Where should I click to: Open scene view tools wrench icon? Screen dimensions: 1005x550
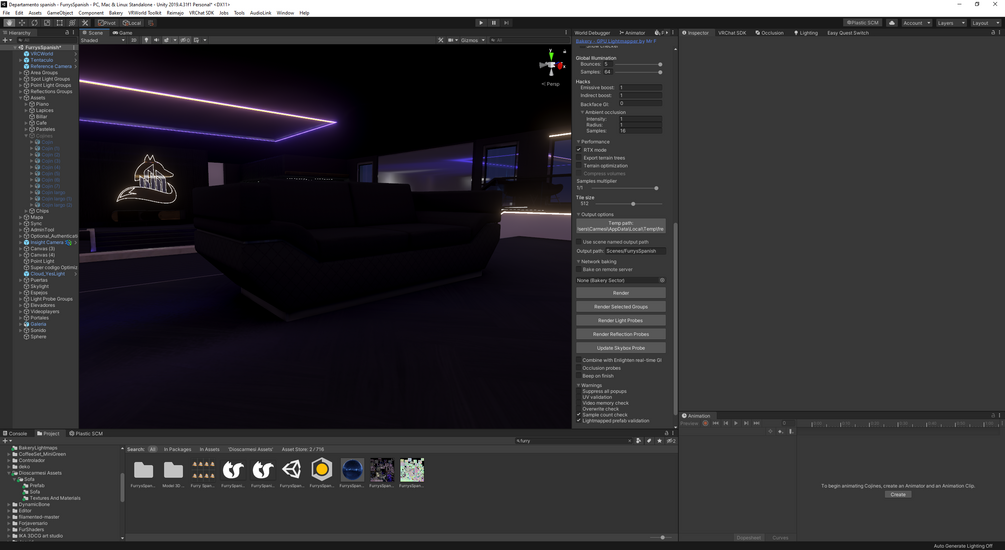pos(440,40)
